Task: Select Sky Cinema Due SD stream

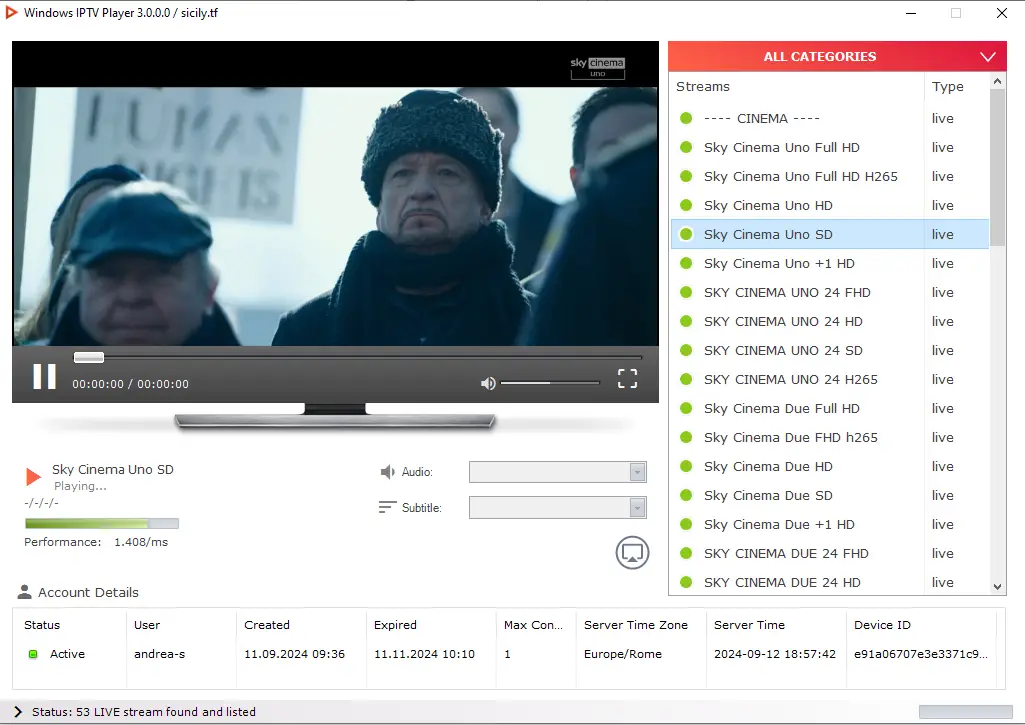Action: coord(830,495)
